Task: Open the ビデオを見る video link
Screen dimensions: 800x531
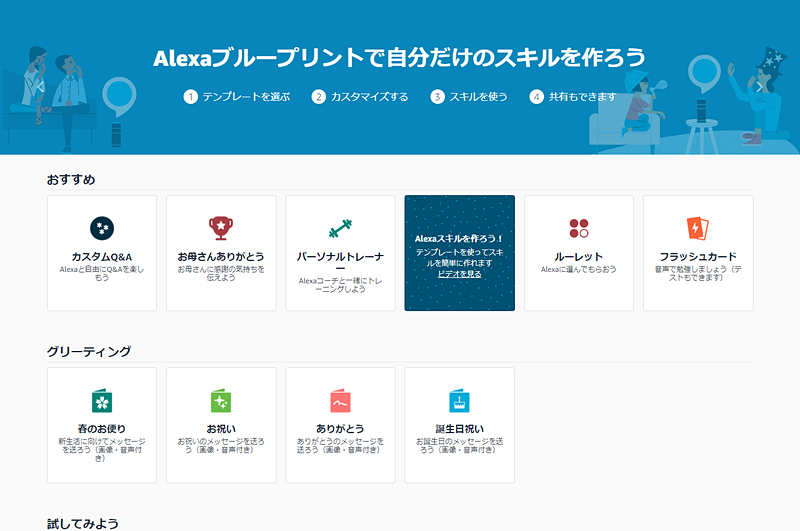Action: (x=460, y=274)
